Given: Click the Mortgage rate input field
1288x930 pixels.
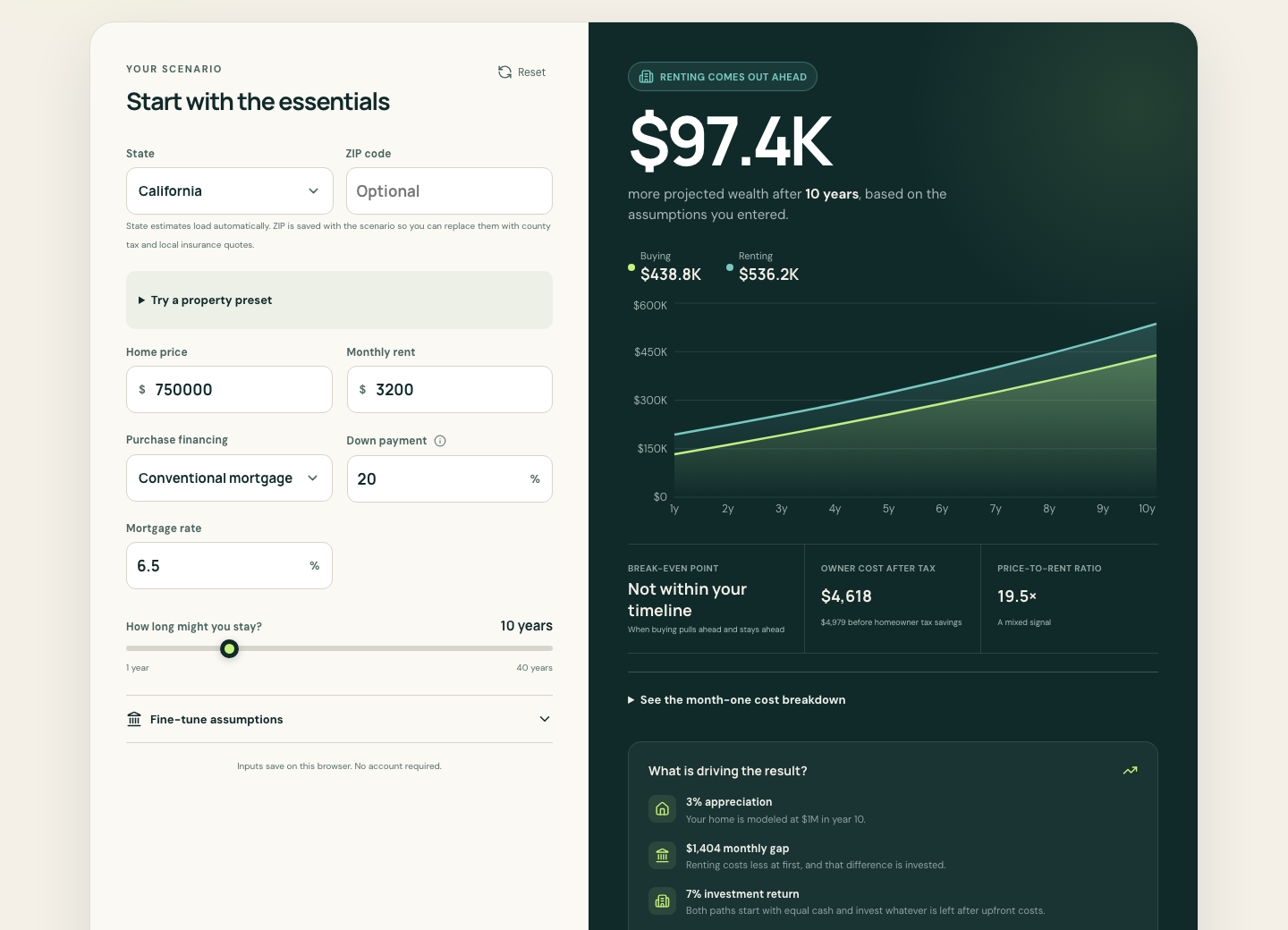Looking at the screenshot, I should pos(229,566).
